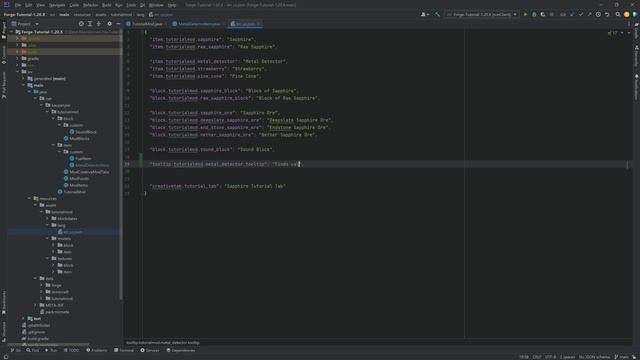Viewport: 640px width, 360px height.
Task: Expand the gradle folder in project tree
Action: pos(17,58)
